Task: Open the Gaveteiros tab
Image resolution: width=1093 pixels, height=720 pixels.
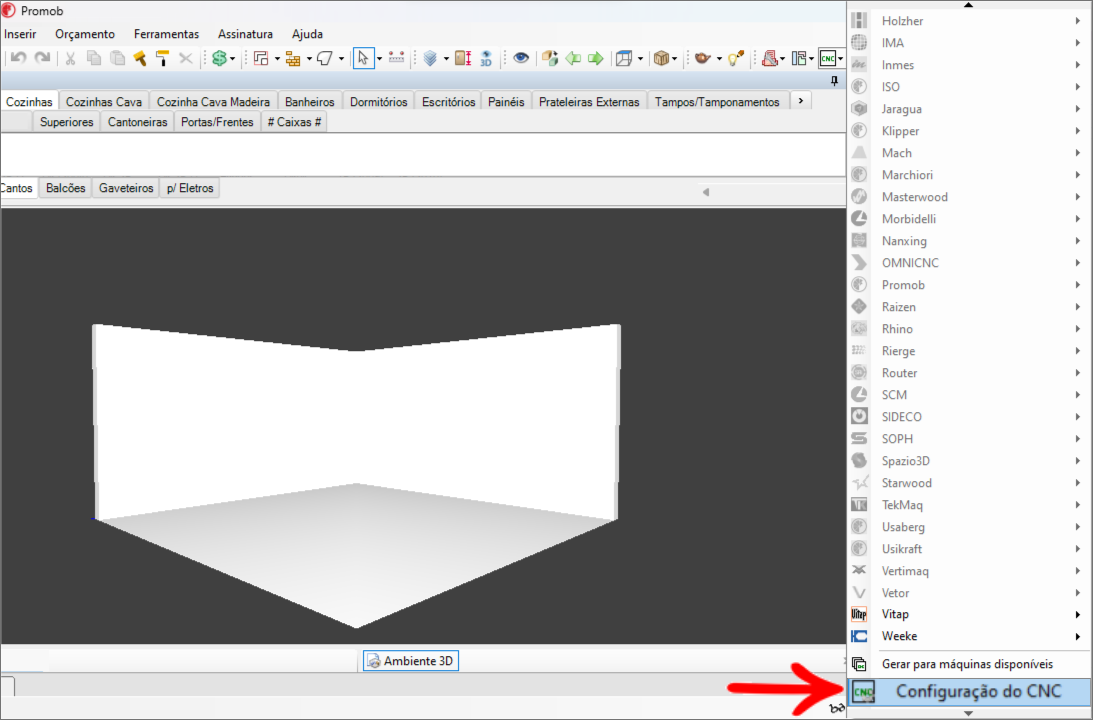Action: coord(126,188)
